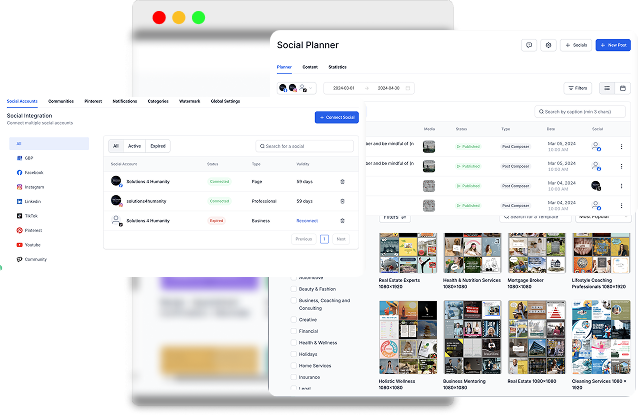
Task: Click the Search by caption field
Action: pyautogui.click(x=580, y=111)
